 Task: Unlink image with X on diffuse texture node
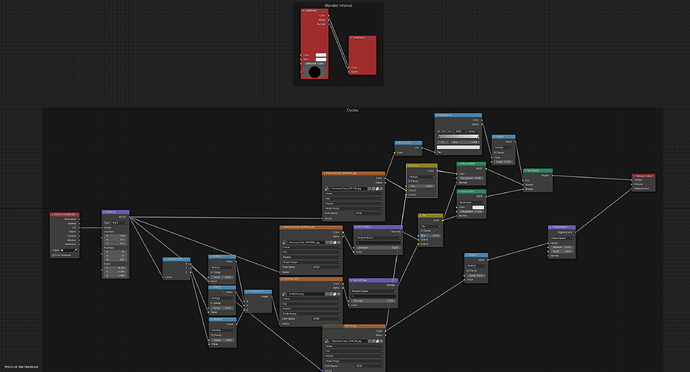pos(382,188)
